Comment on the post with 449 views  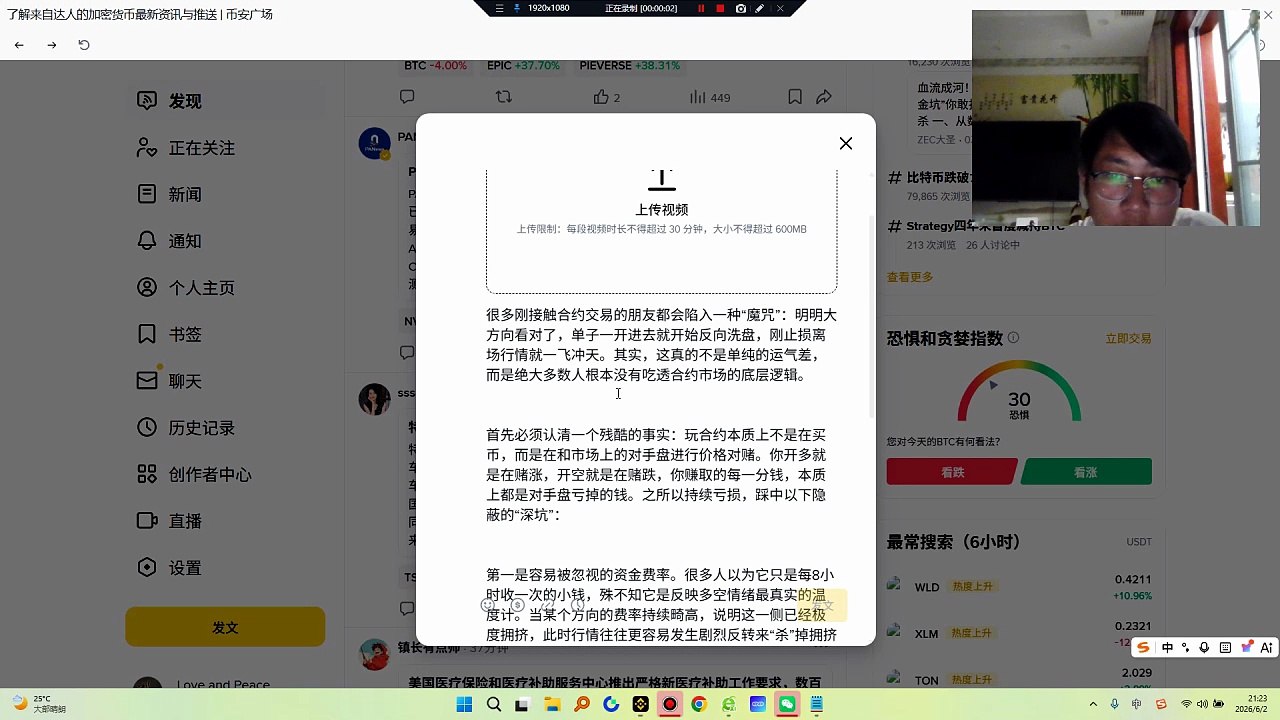click(x=407, y=97)
